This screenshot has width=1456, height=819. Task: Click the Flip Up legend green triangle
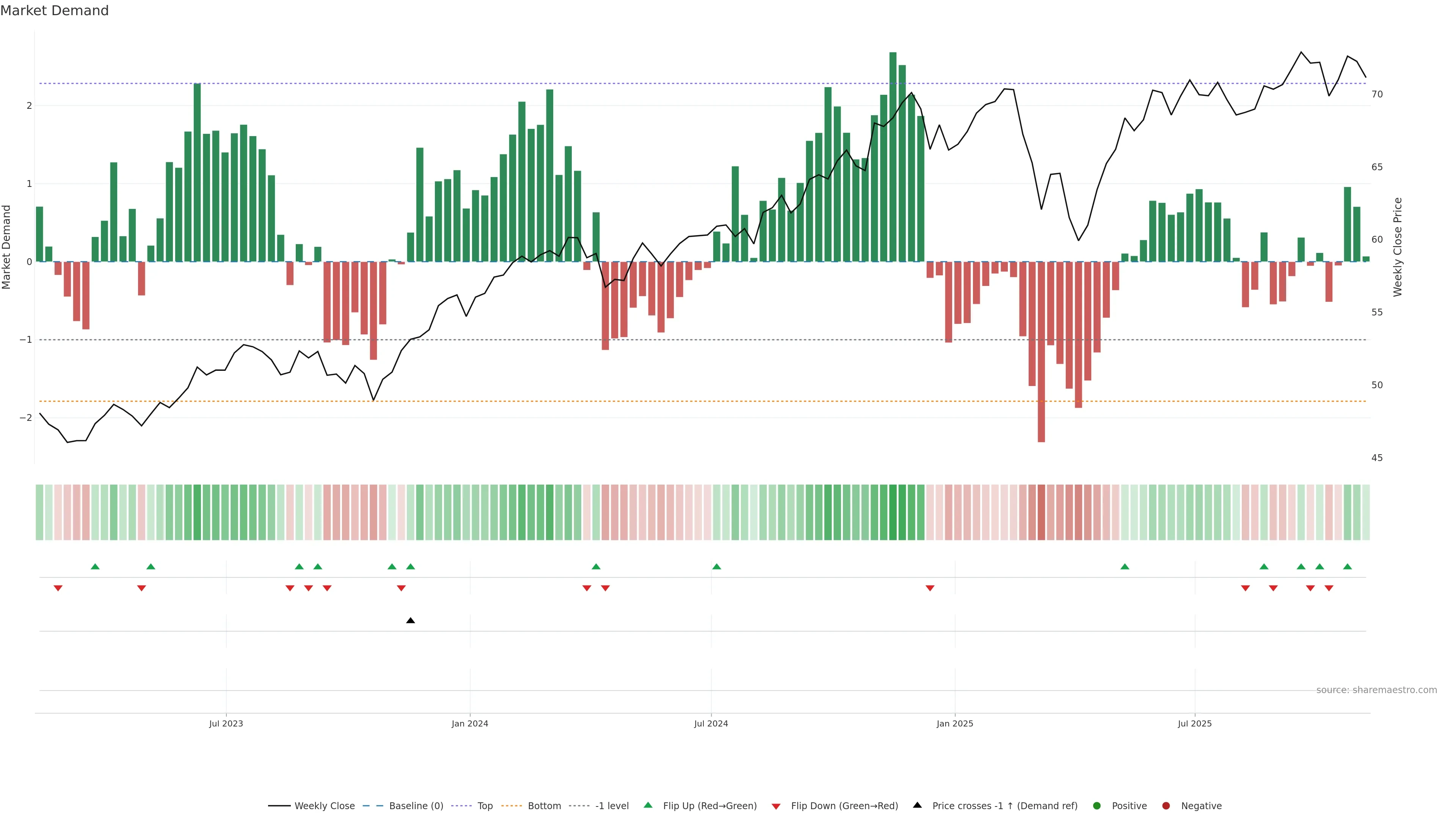648,805
